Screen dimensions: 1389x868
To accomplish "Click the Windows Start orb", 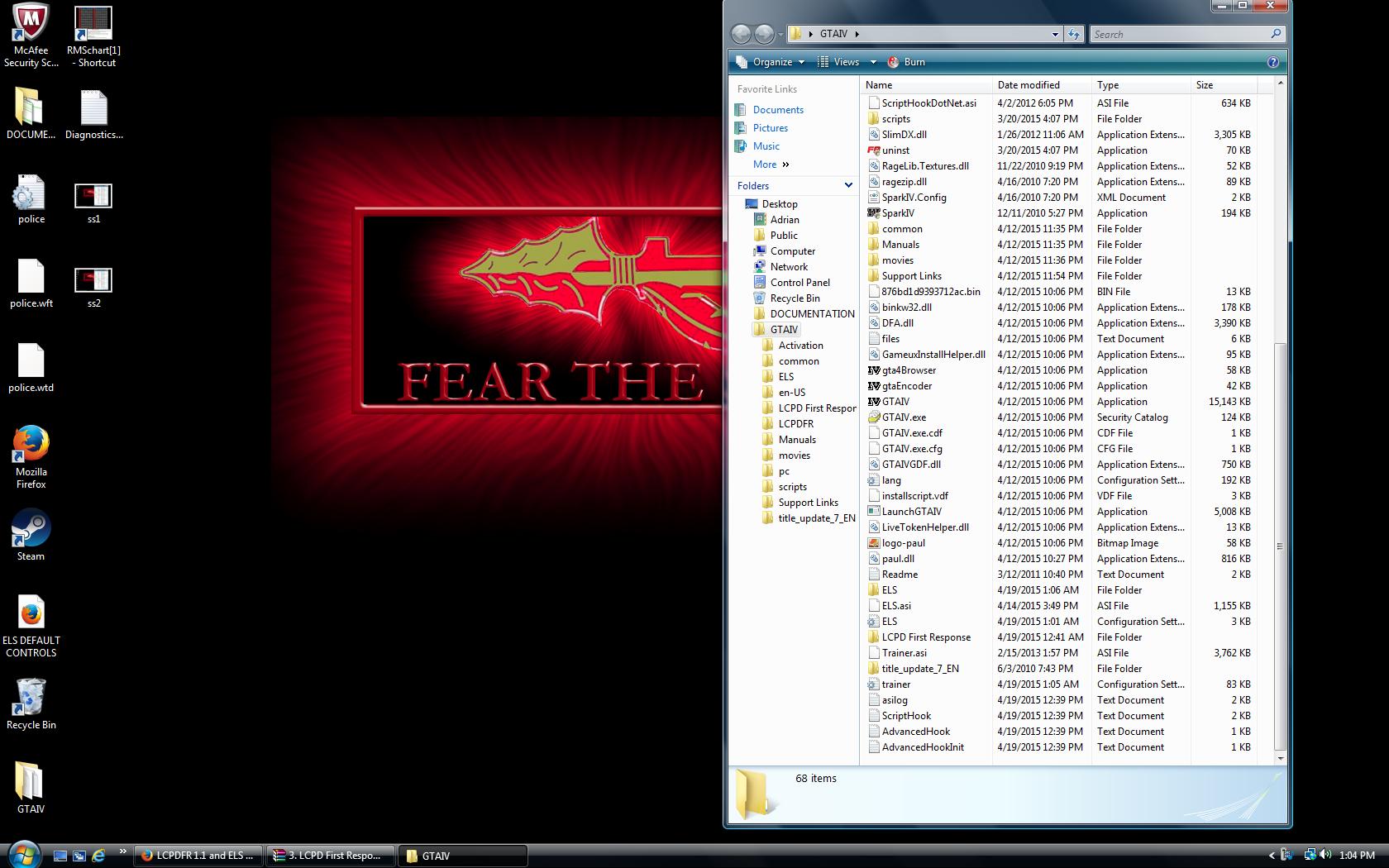I will click(23, 854).
